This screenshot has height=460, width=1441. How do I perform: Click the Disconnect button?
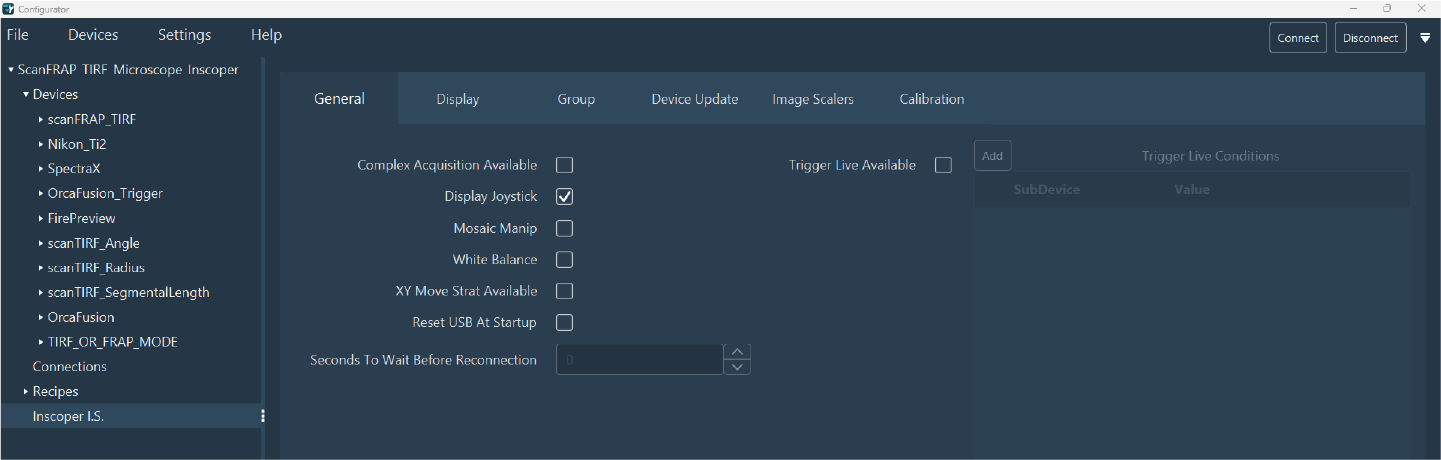tap(1370, 38)
